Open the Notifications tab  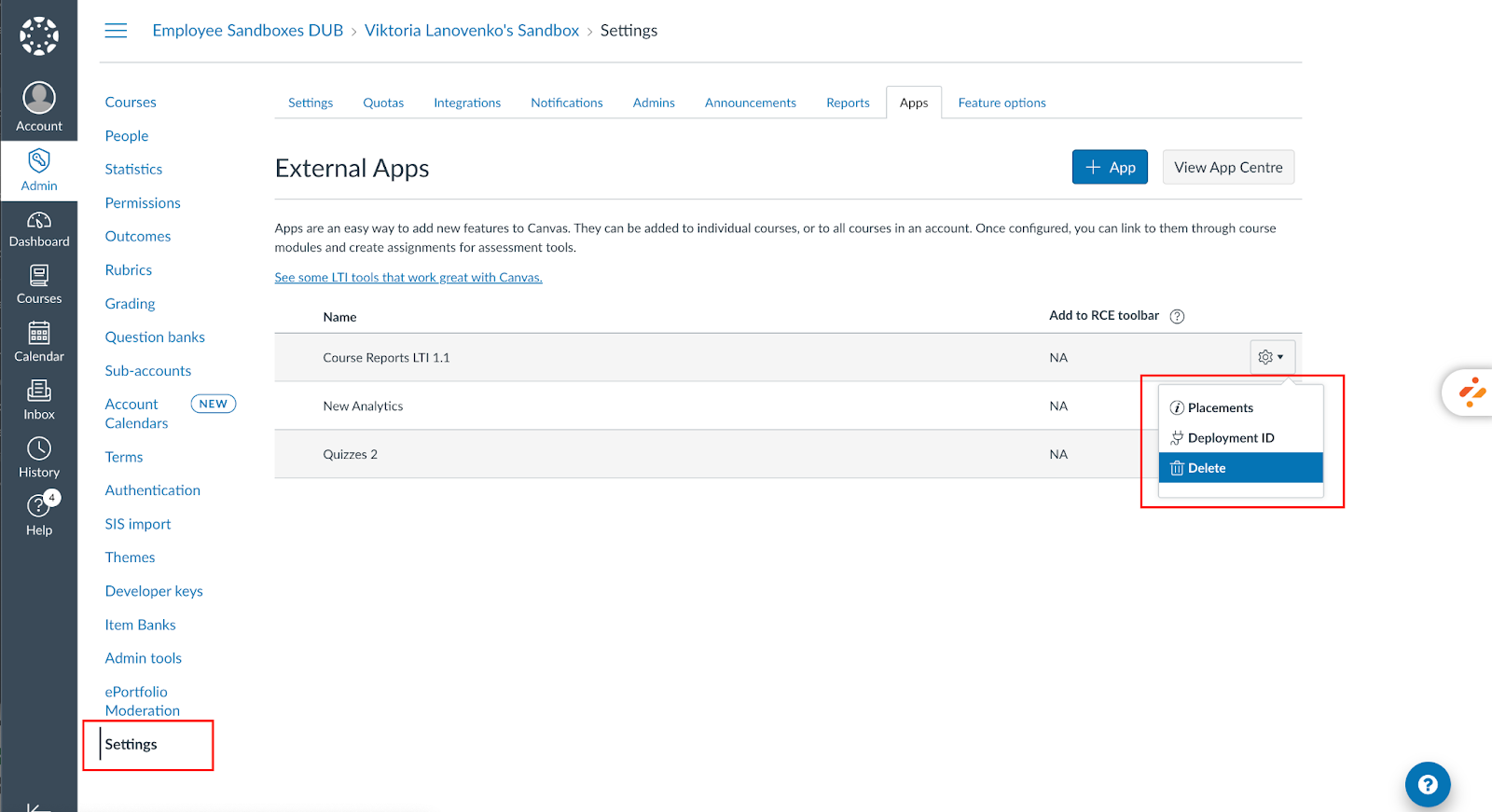567,103
